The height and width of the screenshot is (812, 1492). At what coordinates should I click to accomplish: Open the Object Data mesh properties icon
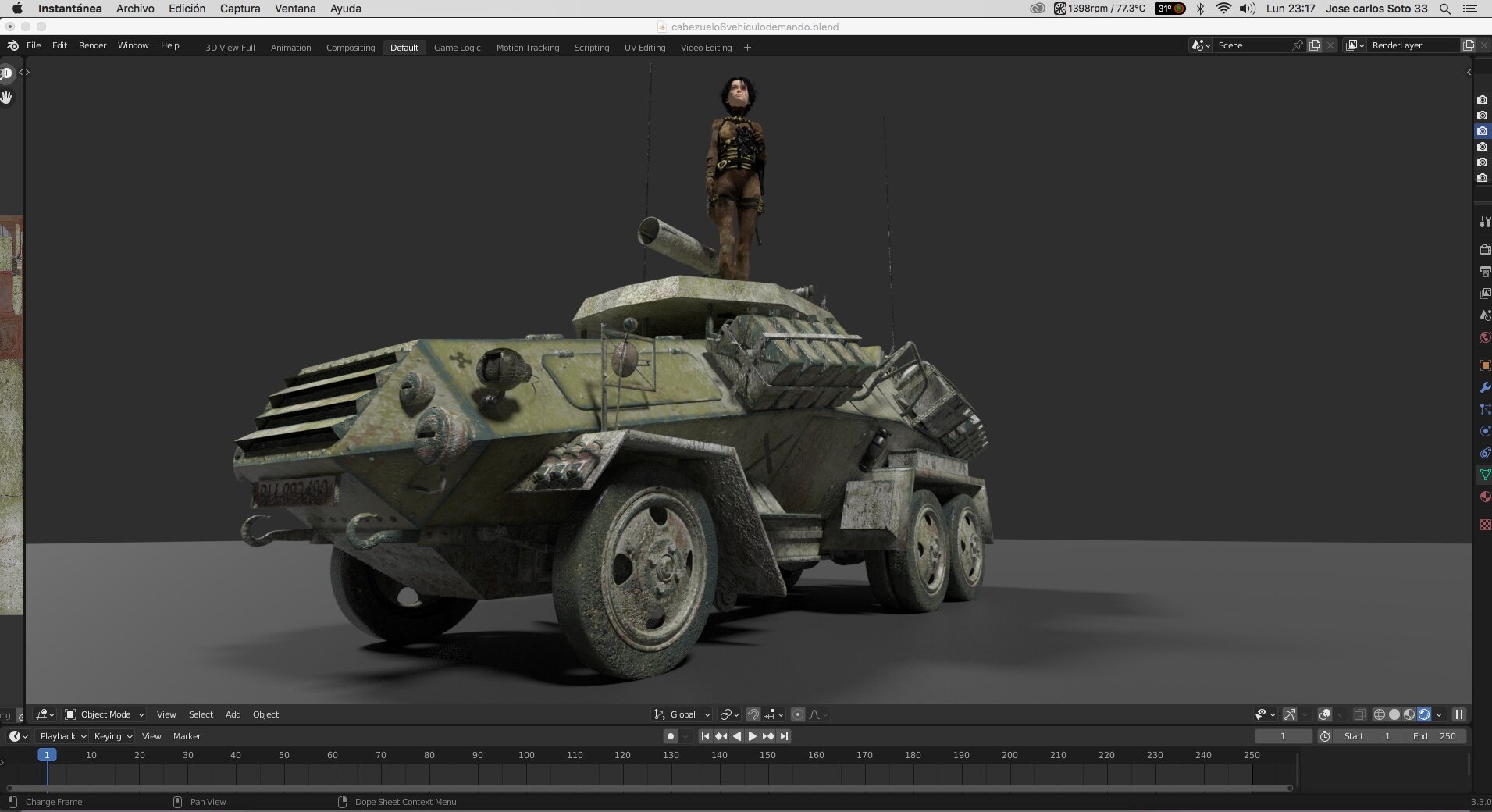tap(1484, 475)
